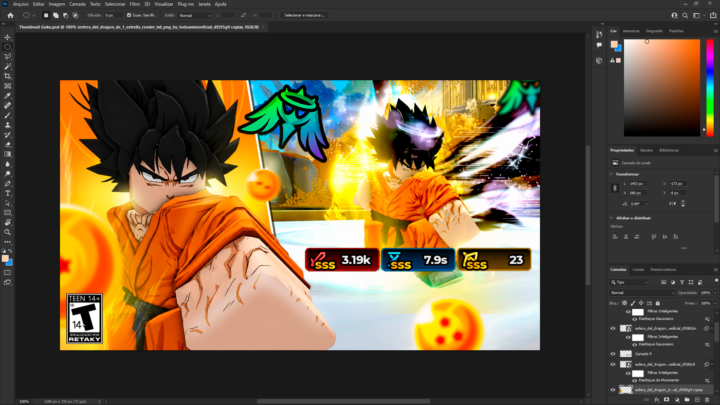720x405 pixels.
Task: Select the Elliptical Marquee tool in toolbar
Action: coord(7,47)
